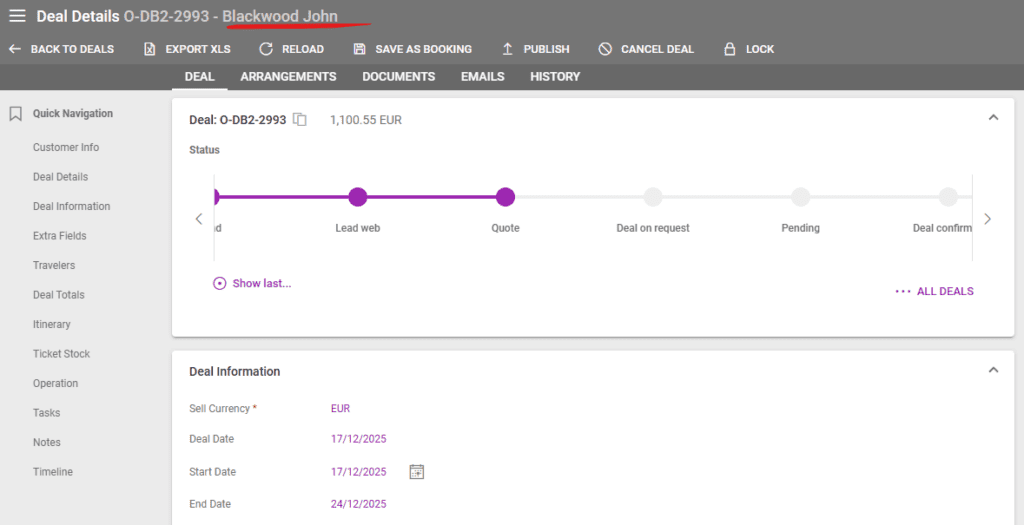Go to Extra Fields in Quick Navigation
The image size is (1024, 525).
coord(59,236)
